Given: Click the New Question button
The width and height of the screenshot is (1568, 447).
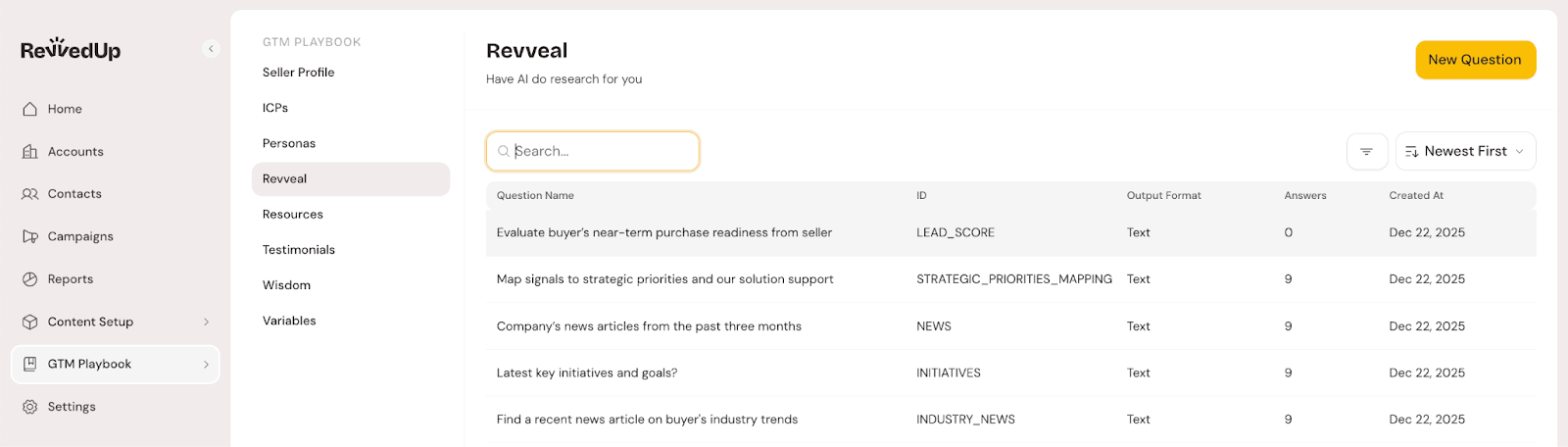Looking at the screenshot, I should click(x=1475, y=60).
